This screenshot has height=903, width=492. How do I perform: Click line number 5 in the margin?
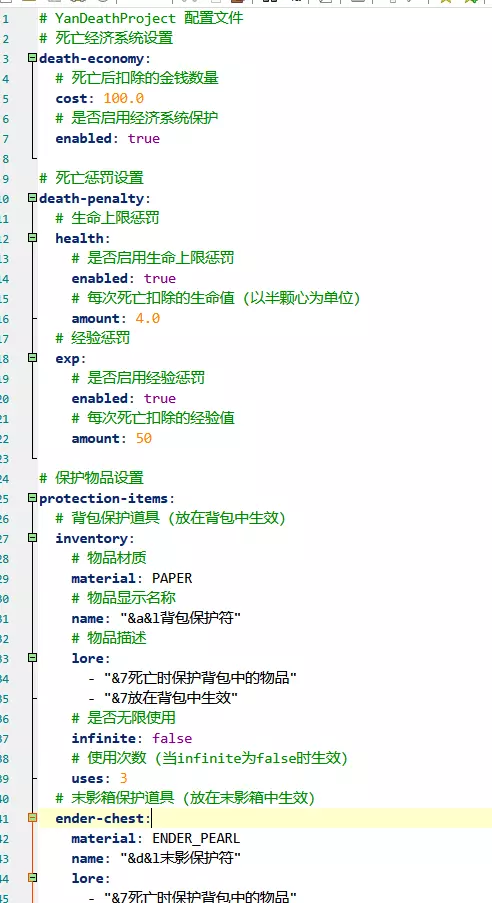[6, 99]
